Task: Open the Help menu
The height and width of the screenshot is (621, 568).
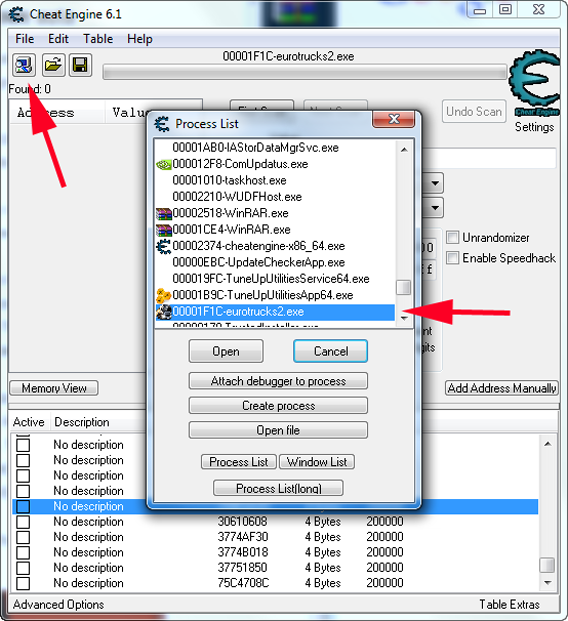Action: point(140,39)
